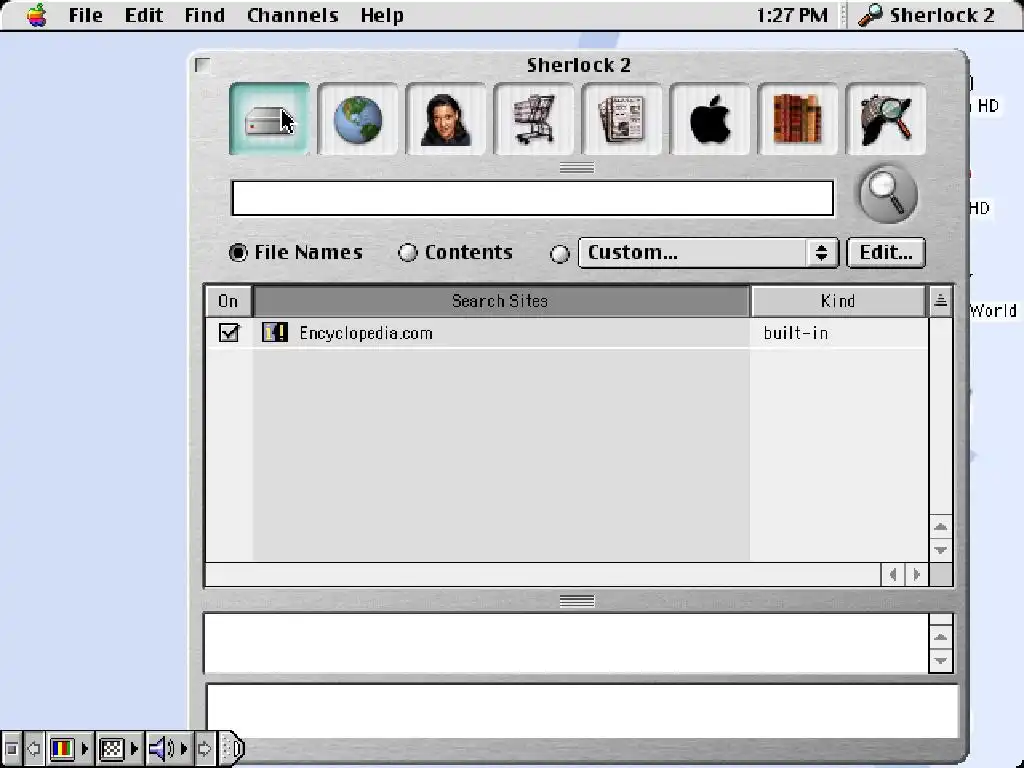Click the site list scroll up arrow
Image resolution: width=1024 pixels, height=768 pixels.
[x=940, y=526]
